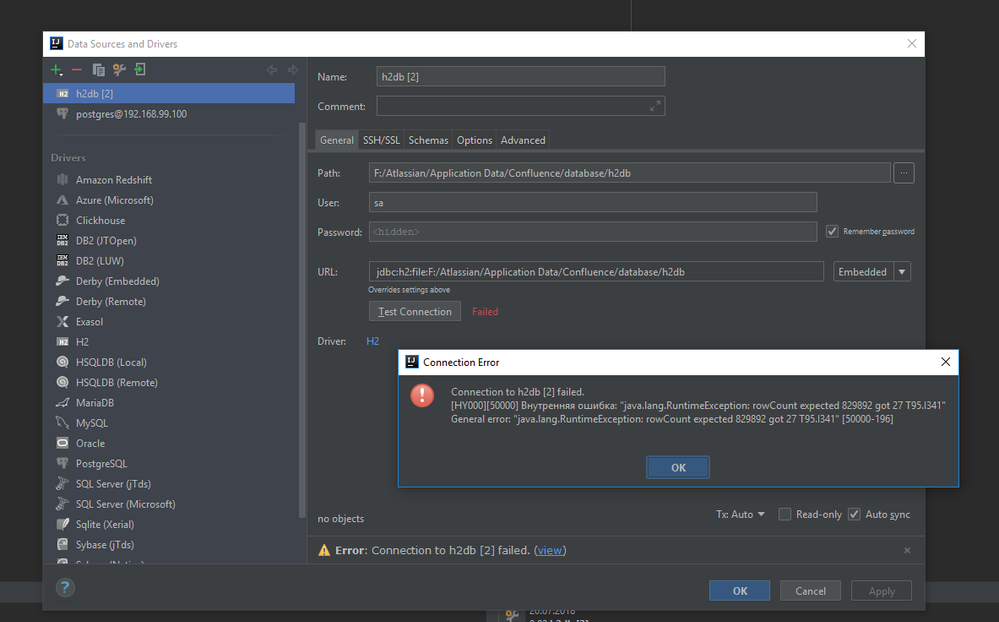The image size is (999, 622).
Task: Click the Comment input field
Action: 521,106
